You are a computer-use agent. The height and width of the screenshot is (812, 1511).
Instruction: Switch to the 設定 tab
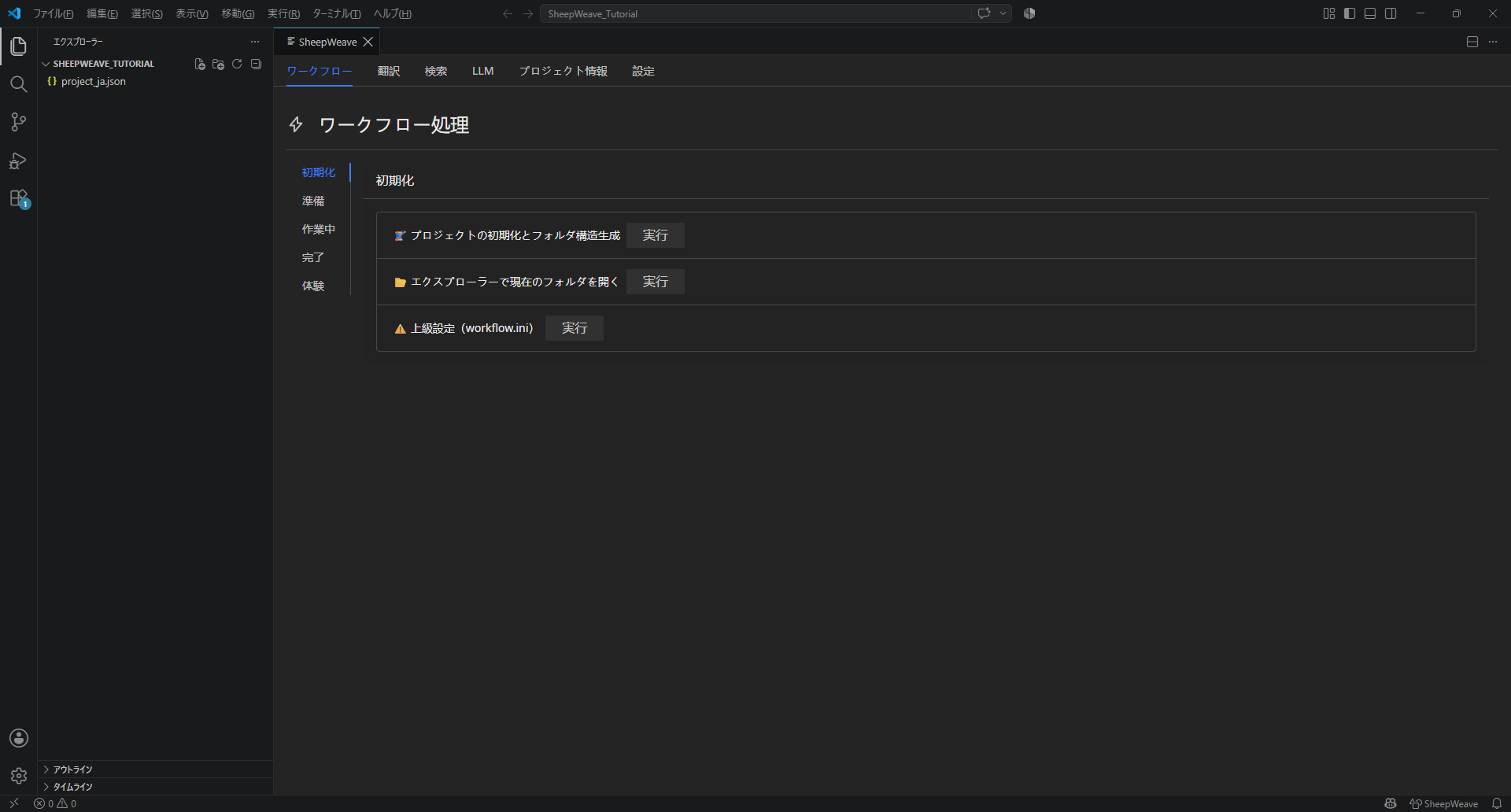(644, 71)
